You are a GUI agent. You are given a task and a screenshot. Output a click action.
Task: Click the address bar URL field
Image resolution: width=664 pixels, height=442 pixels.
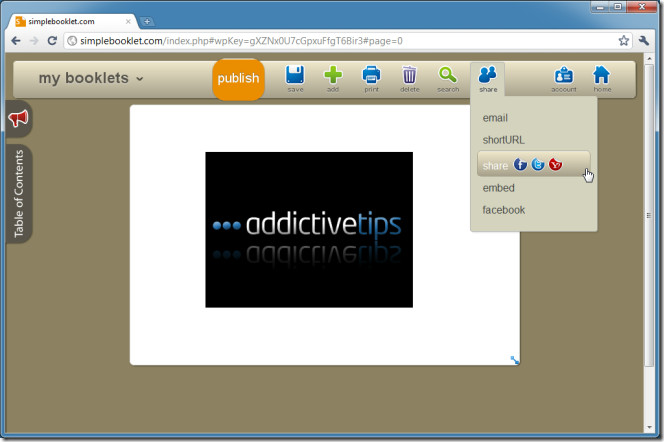coord(348,41)
